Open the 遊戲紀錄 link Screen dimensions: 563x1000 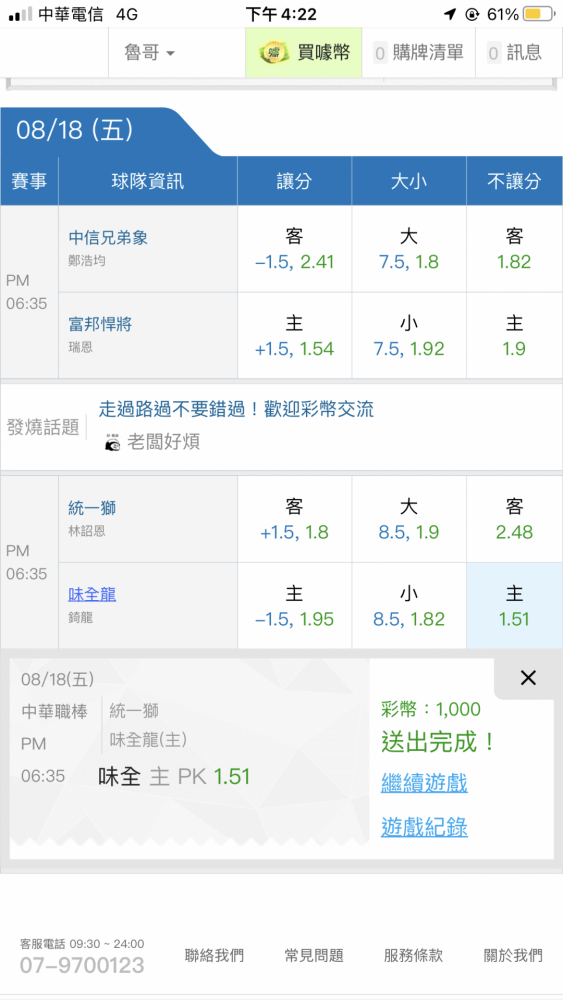(424, 827)
